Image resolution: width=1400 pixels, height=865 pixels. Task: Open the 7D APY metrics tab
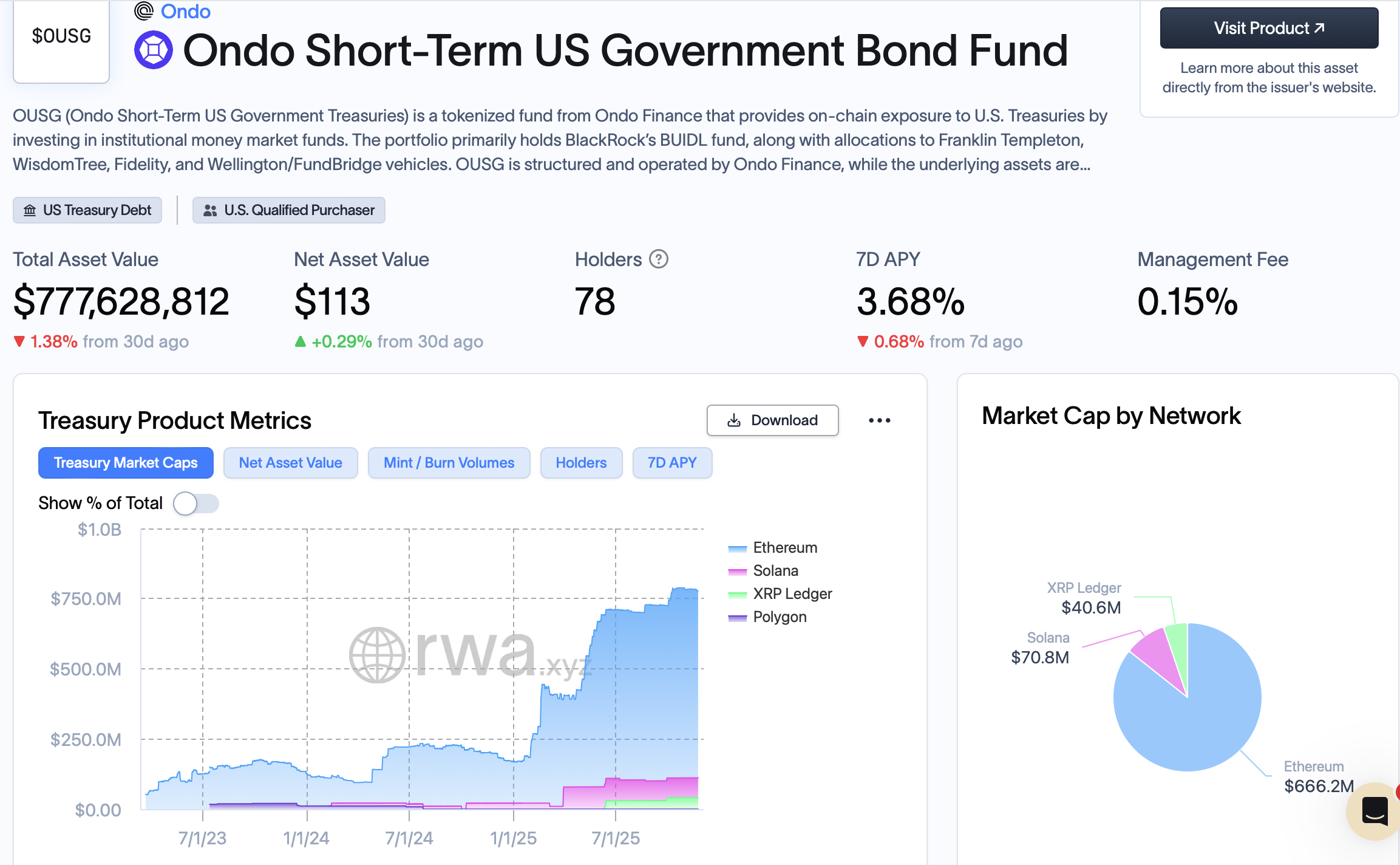pos(672,462)
